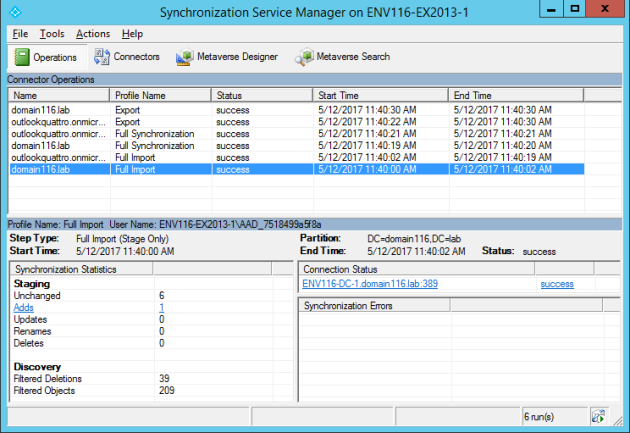
Task: Select domain116.lab Export run at 11:40:30
Action: pos(297,110)
